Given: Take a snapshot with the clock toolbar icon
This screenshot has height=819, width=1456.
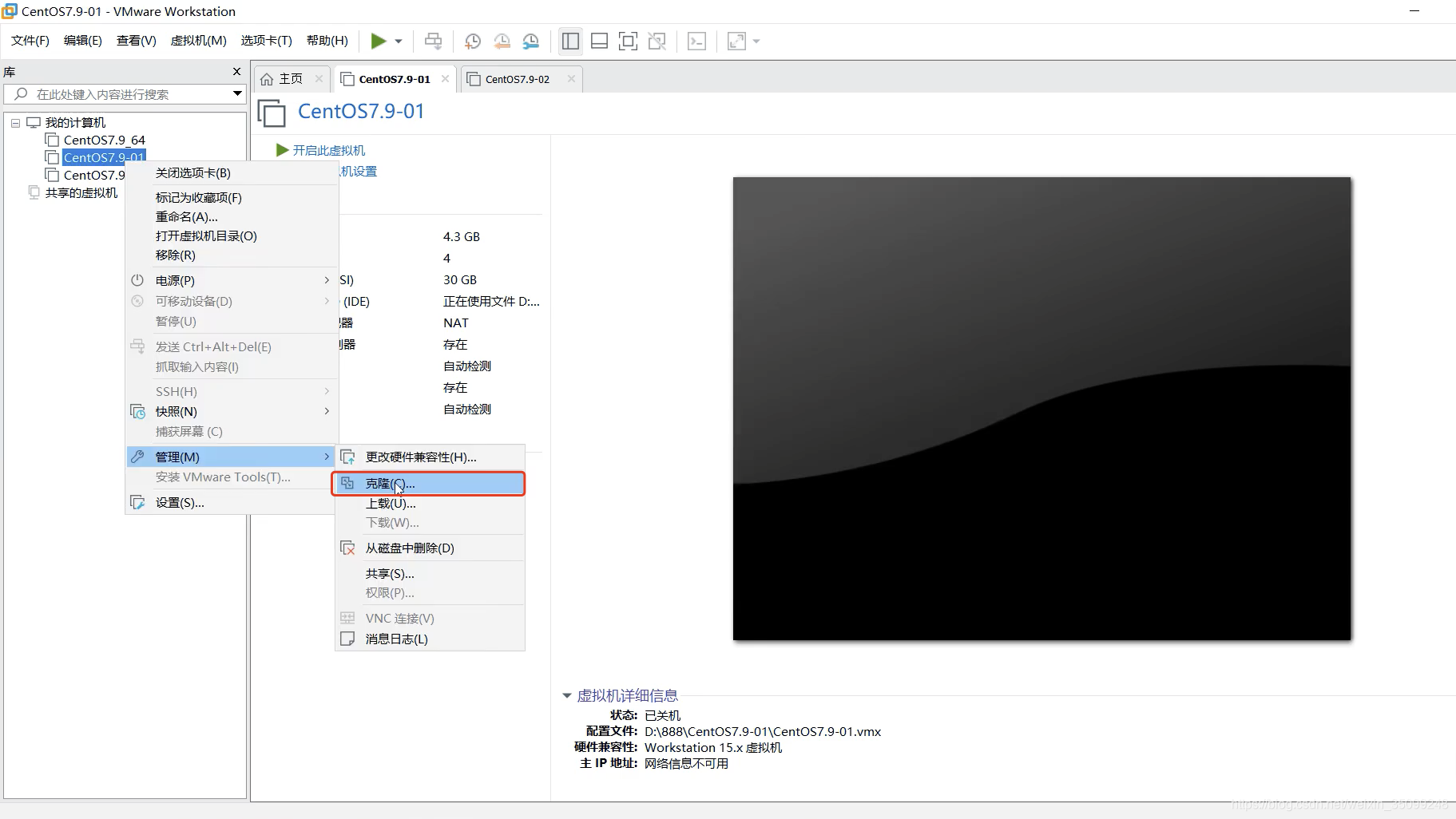Looking at the screenshot, I should 472,41.
